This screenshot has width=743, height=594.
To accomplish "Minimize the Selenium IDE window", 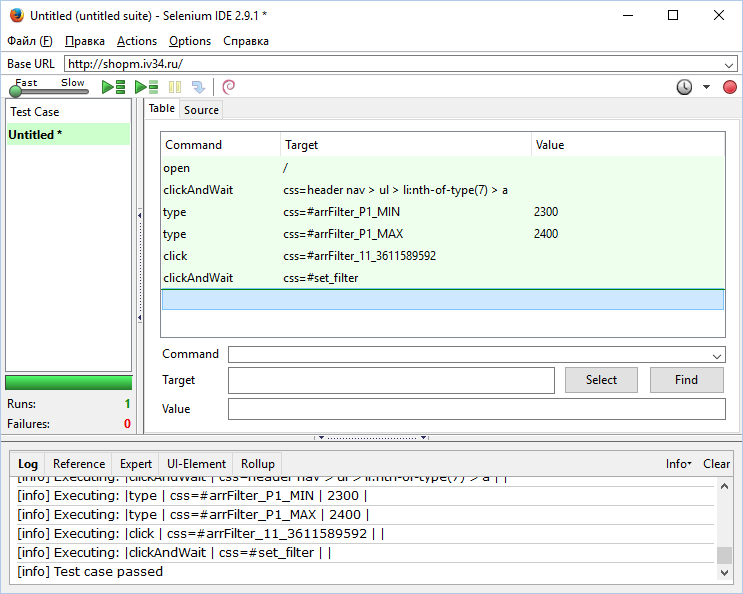I will (628, 16).
